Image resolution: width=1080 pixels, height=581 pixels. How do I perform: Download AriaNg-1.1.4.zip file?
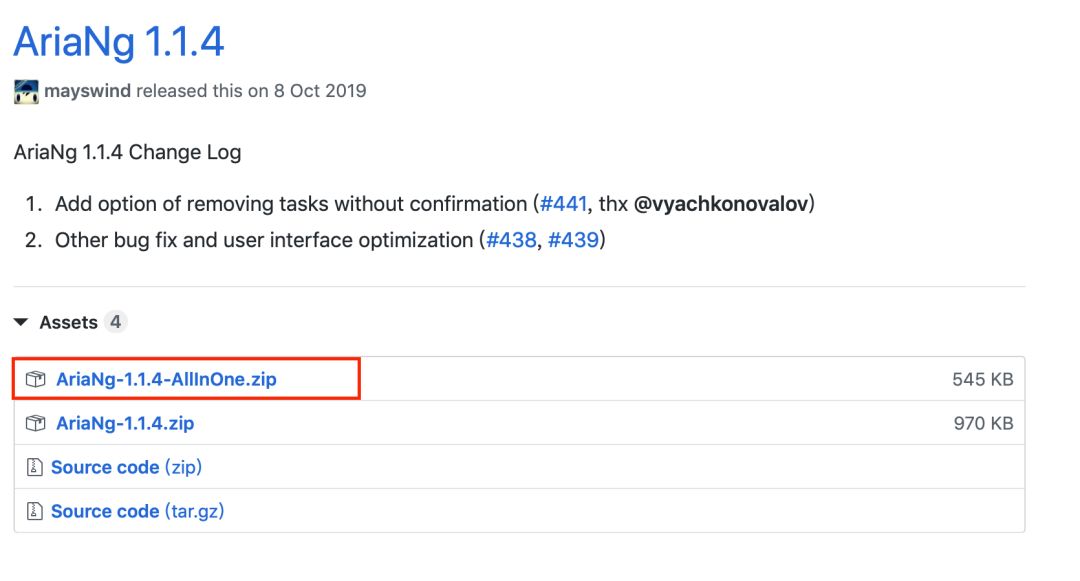point(125,424)
